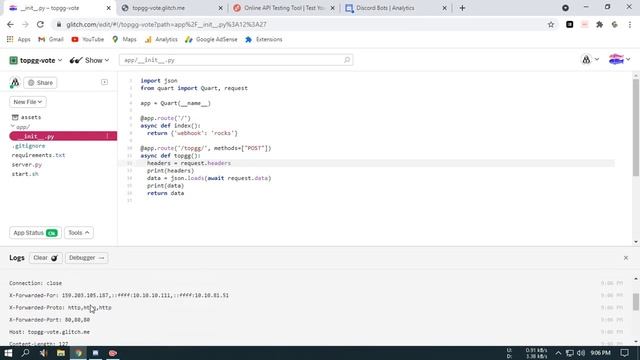The width and height of the screenshot is (640, 360).
Task: Open the Apps bookmark
Action: click(19, 40)
